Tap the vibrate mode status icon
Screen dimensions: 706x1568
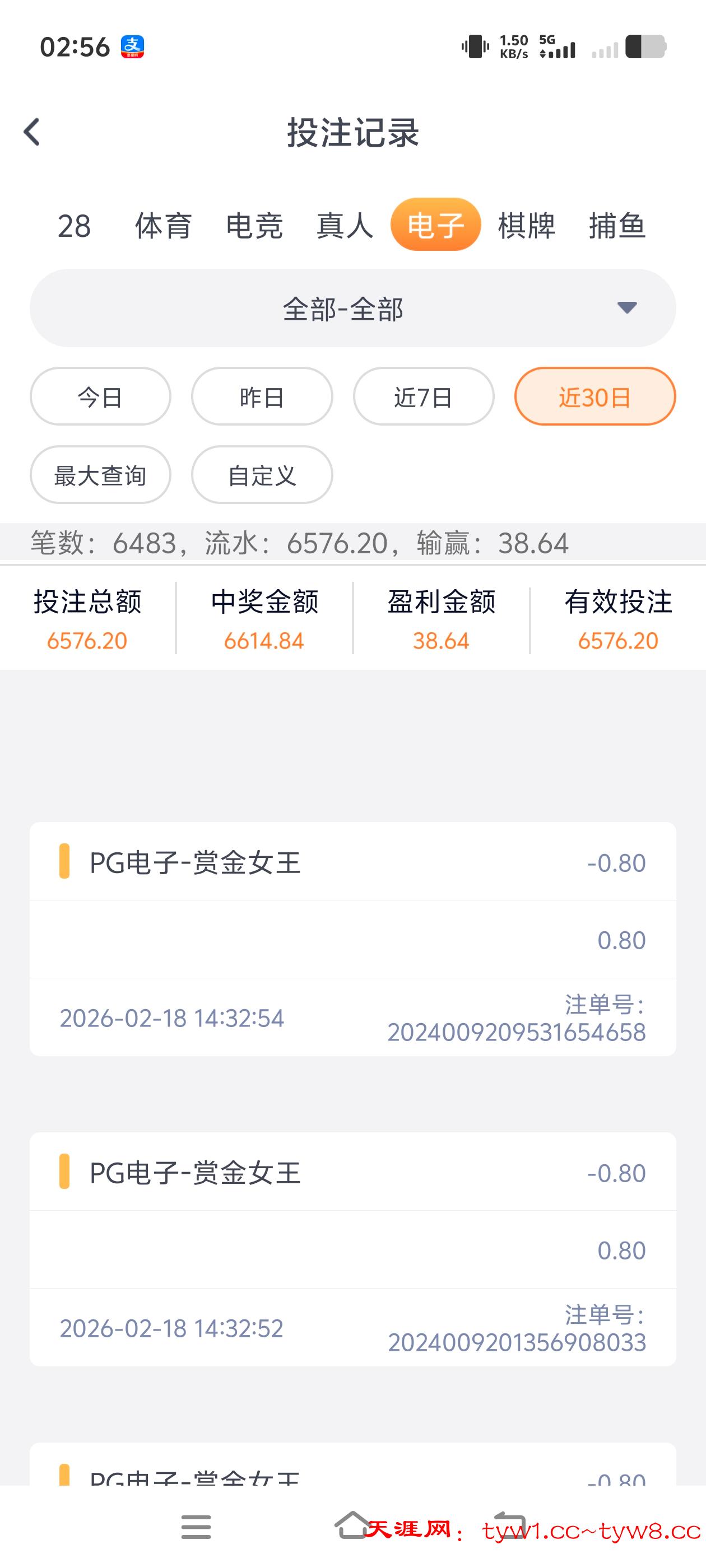[x=475, y=47]
